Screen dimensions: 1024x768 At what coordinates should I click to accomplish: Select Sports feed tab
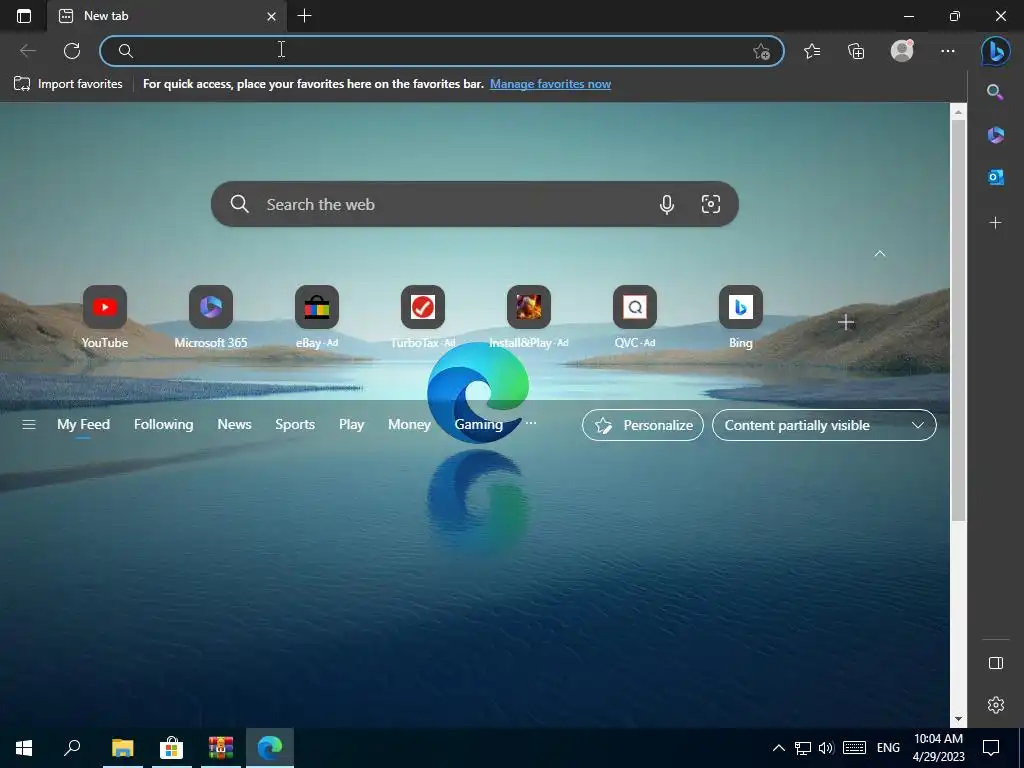point(295,424)
